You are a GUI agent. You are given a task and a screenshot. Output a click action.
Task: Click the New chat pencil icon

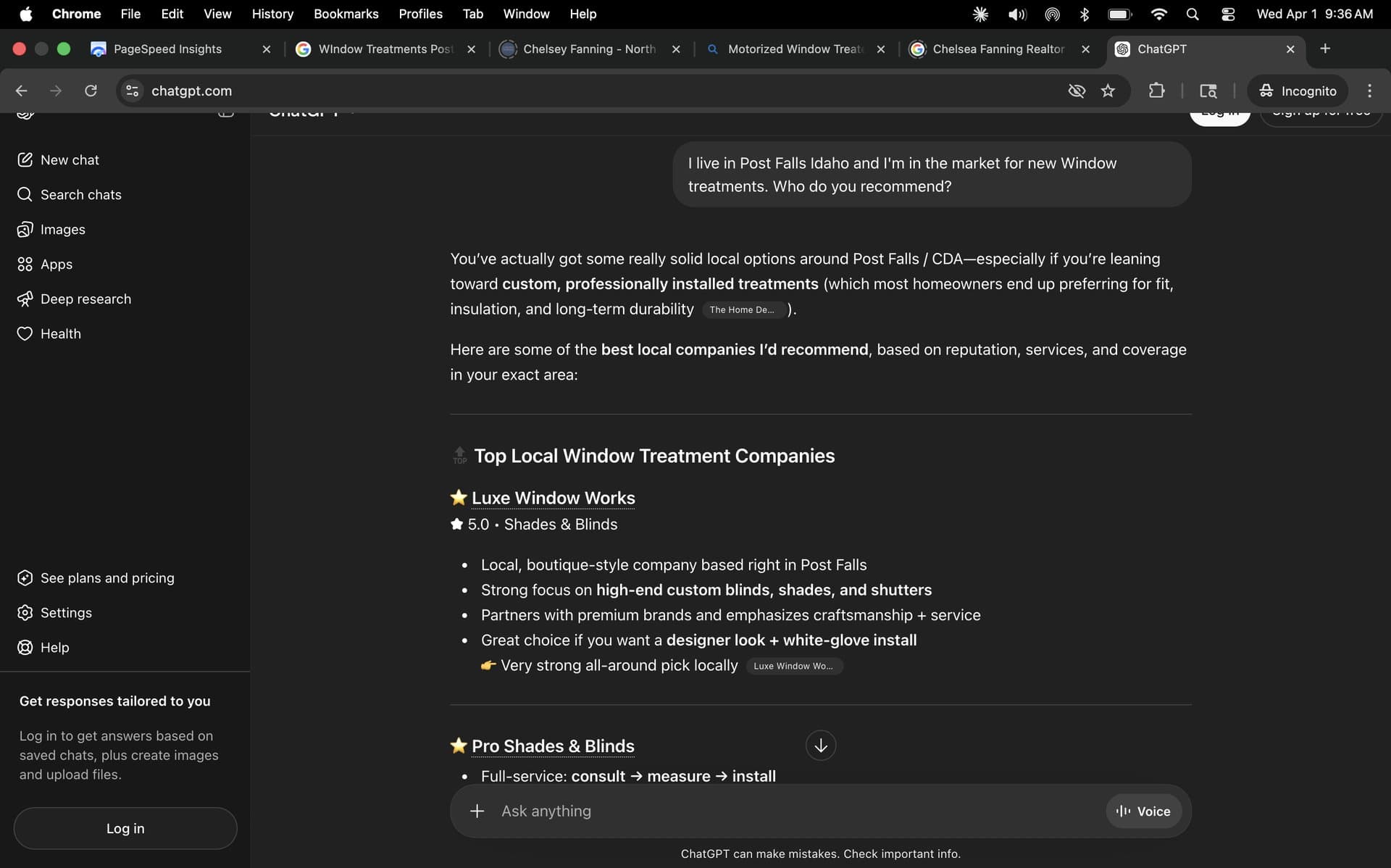click(25, 159)
